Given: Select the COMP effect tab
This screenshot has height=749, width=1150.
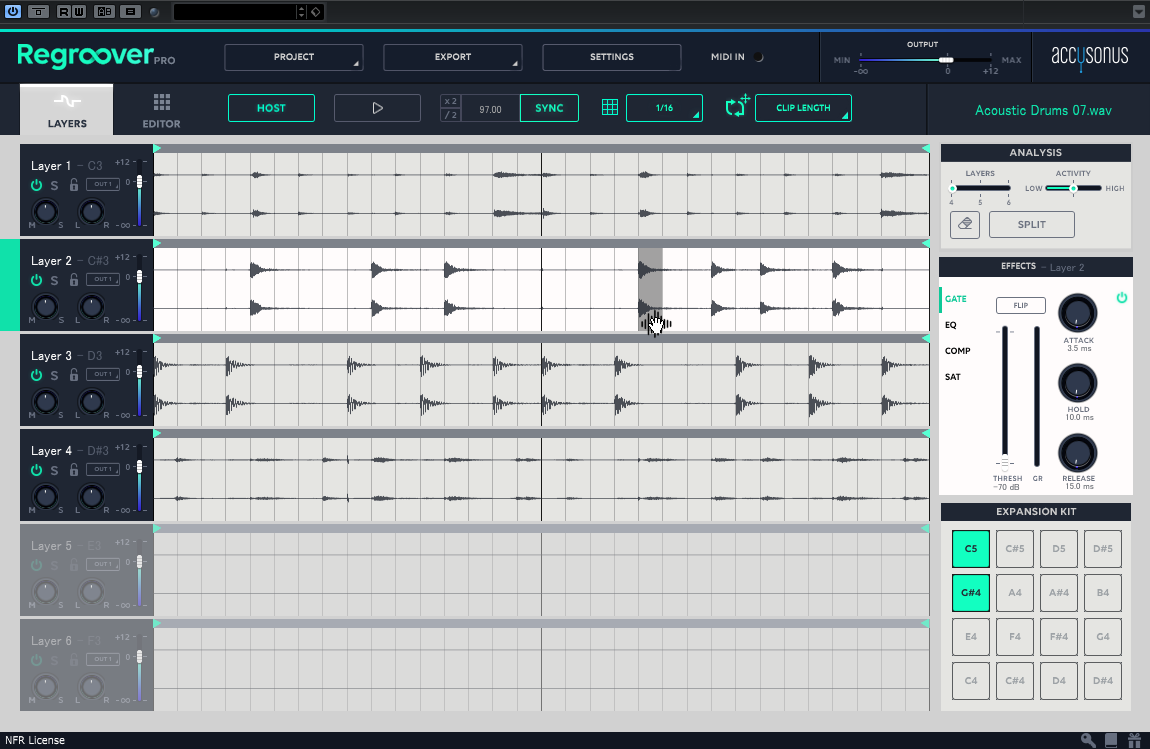Looking at the screenshot, I should click(x=957, y=351).
